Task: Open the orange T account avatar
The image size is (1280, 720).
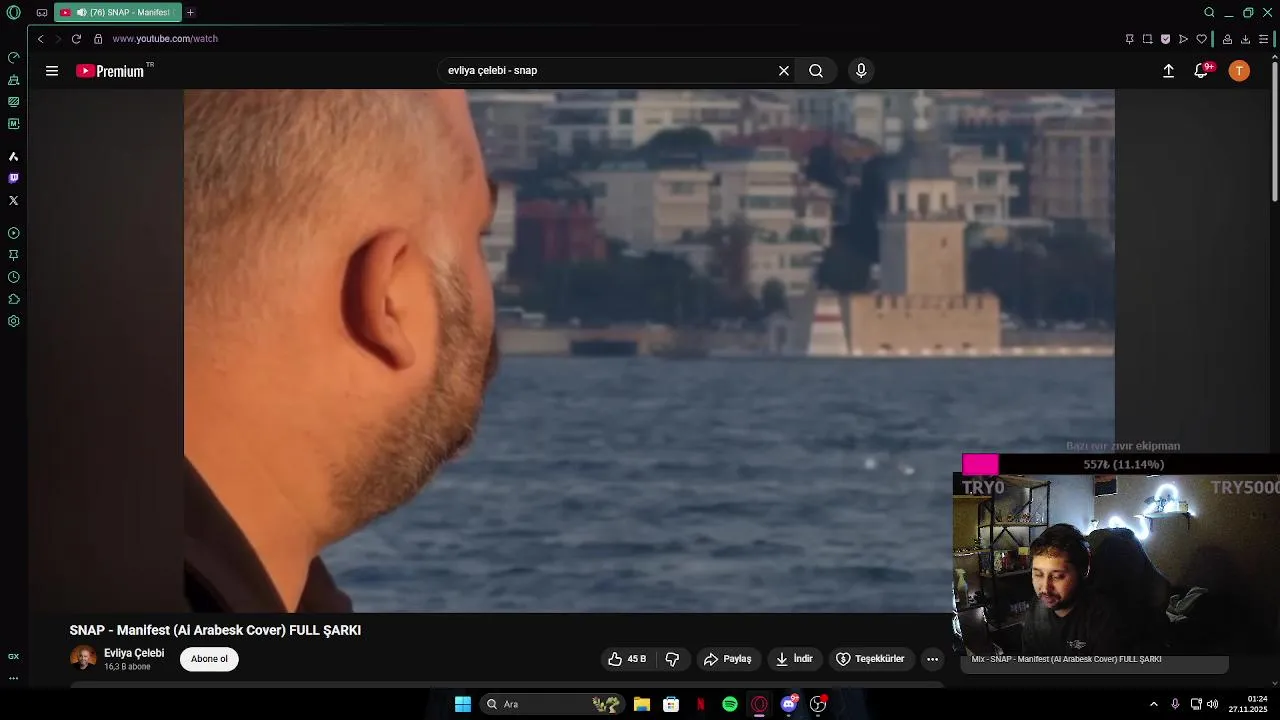Action: (1239, 71)
